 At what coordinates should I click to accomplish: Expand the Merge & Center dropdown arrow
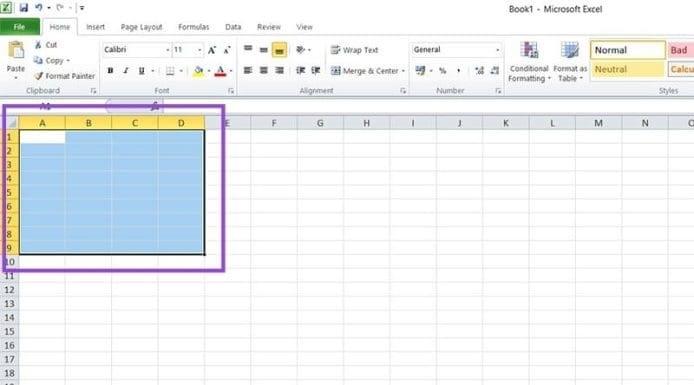pos(403,71)
